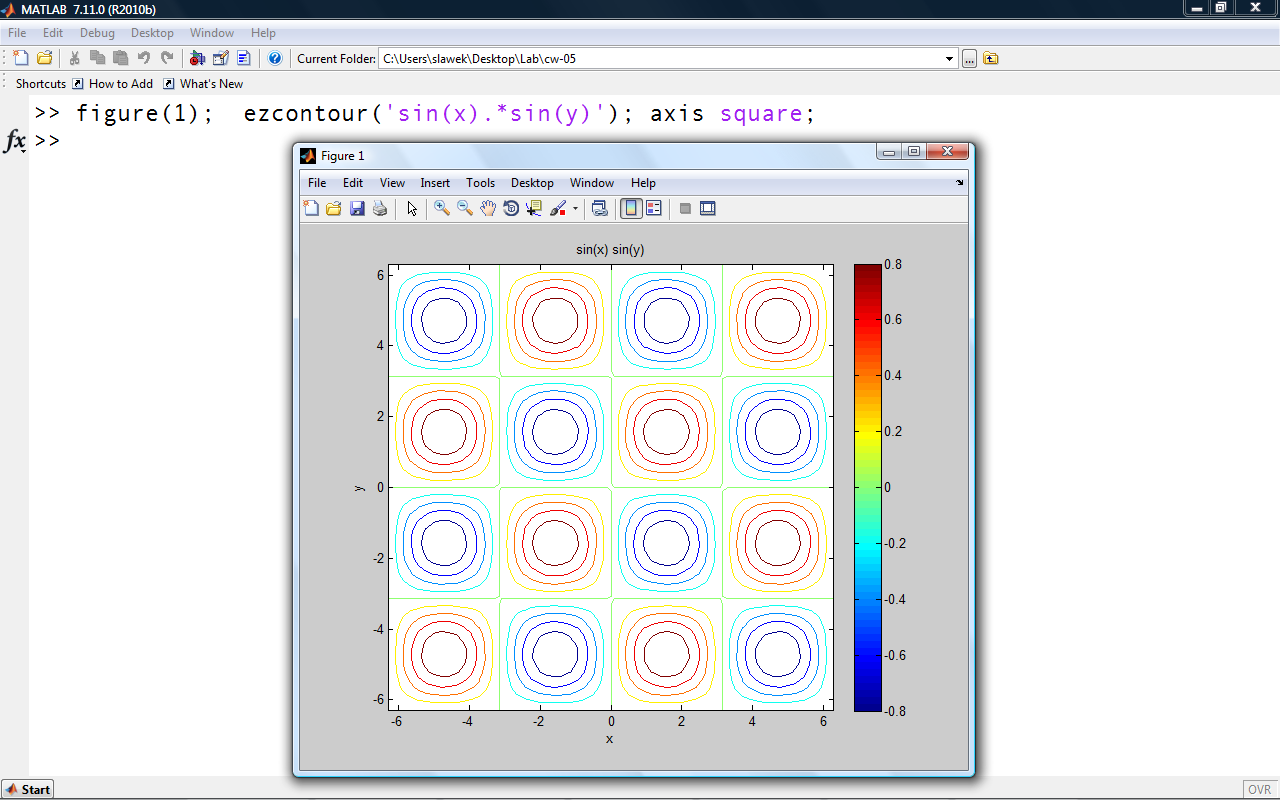Click the fx function browser button

coord(15,142)
